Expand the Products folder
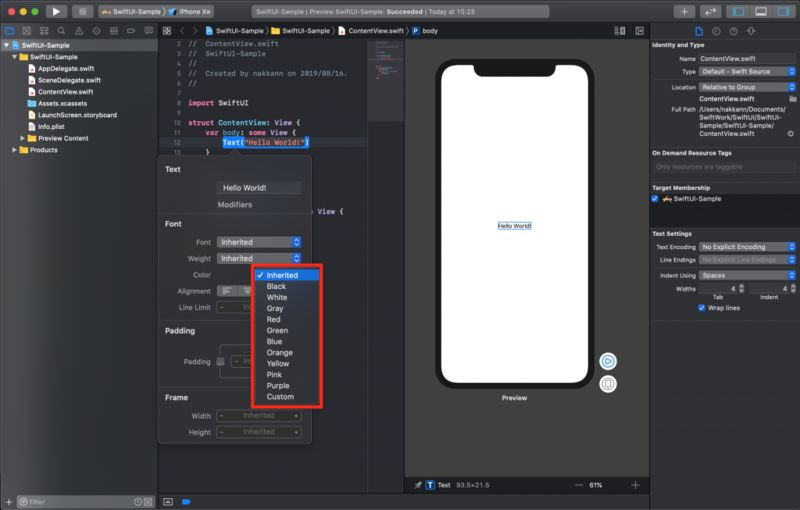Viewport: 800px width, 510px height. tap(14, 150)
